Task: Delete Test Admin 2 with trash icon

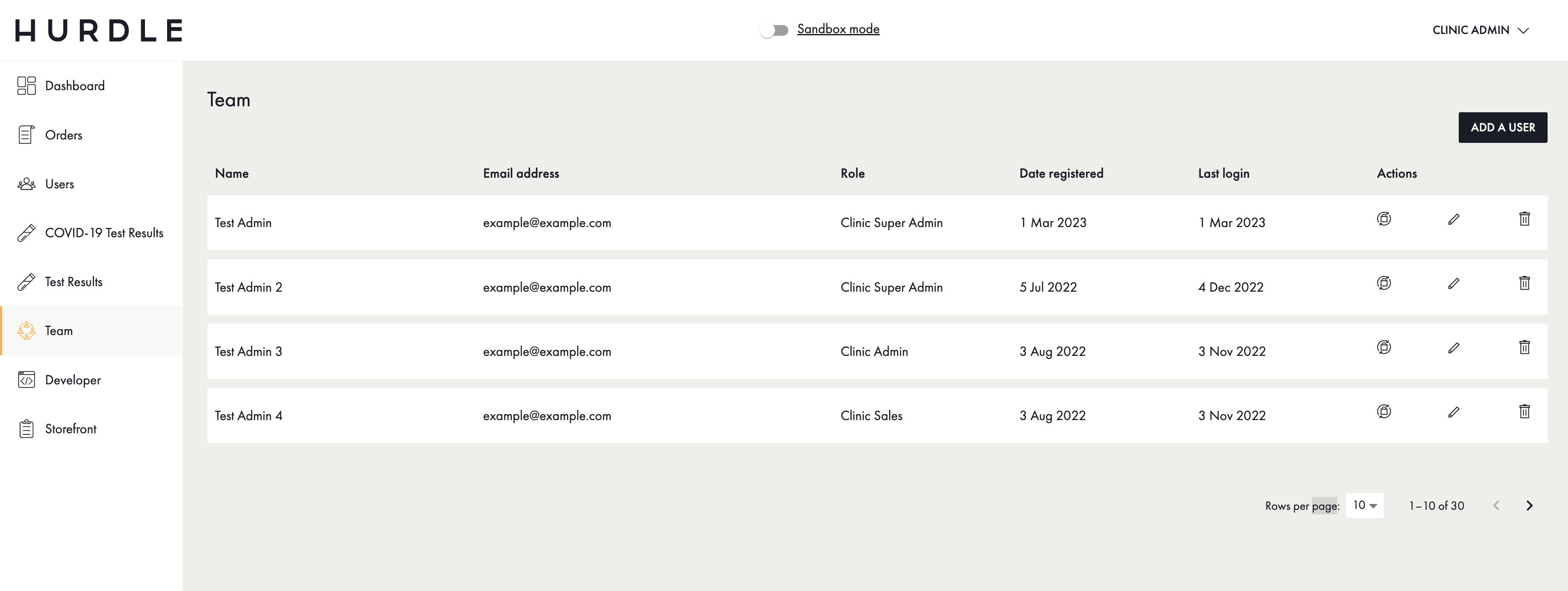Action: (1524, 283)
